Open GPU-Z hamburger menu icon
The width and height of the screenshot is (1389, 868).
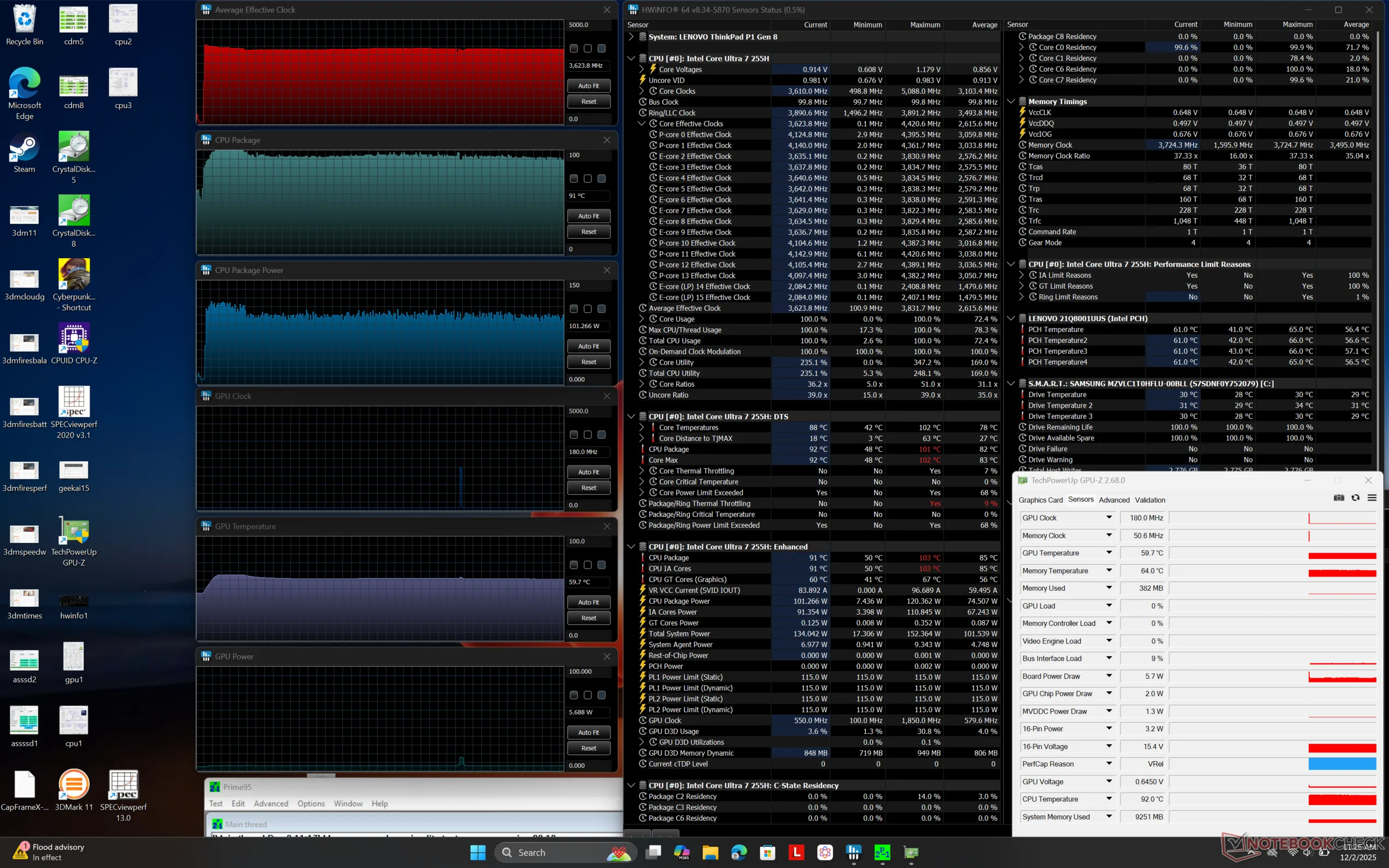pos(1372,497)
